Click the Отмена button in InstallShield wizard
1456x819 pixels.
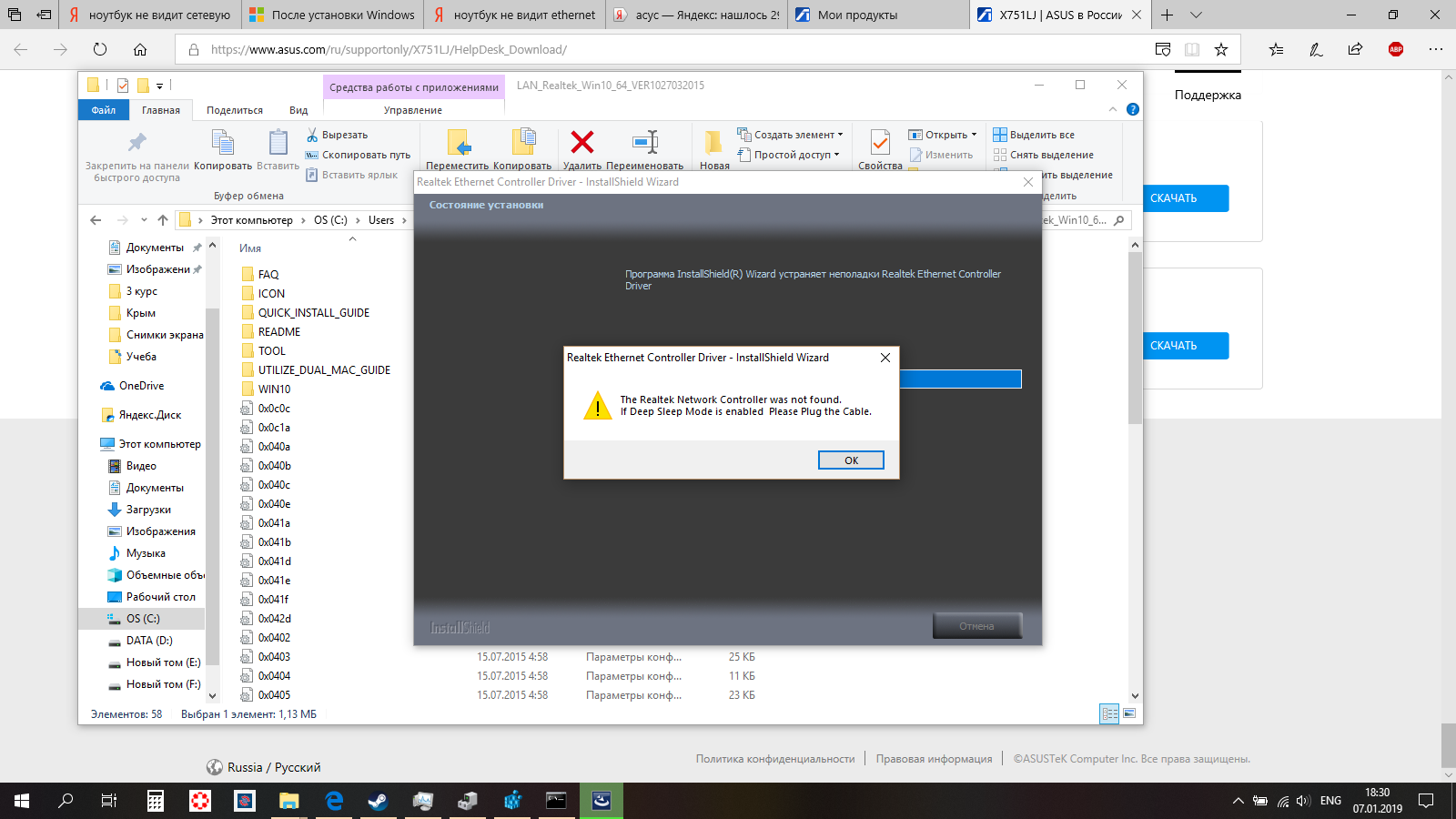977,626
